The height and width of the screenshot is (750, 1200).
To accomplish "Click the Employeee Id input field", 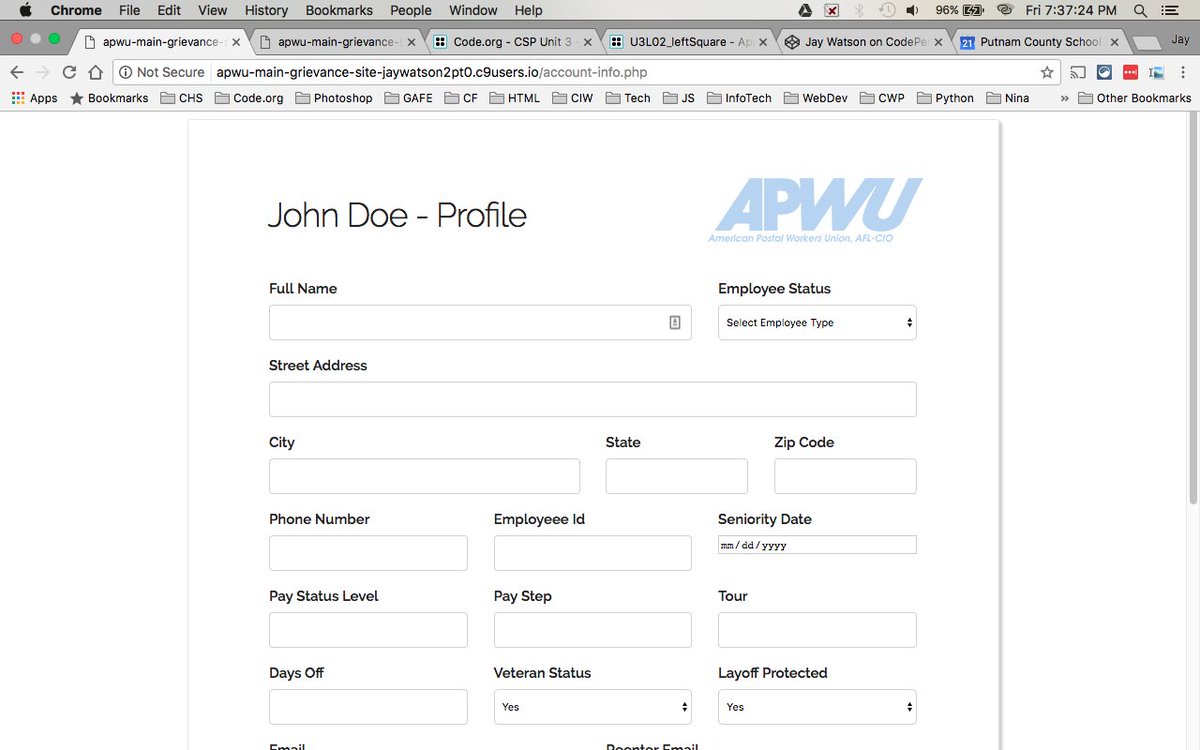I will click(592, 553).
